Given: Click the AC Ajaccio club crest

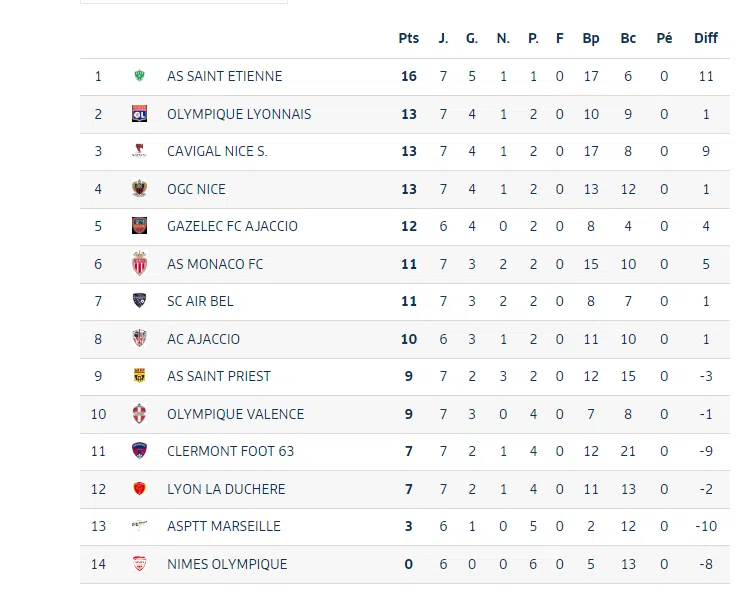Looking at the screenshot, I should (x=140, y=339).
